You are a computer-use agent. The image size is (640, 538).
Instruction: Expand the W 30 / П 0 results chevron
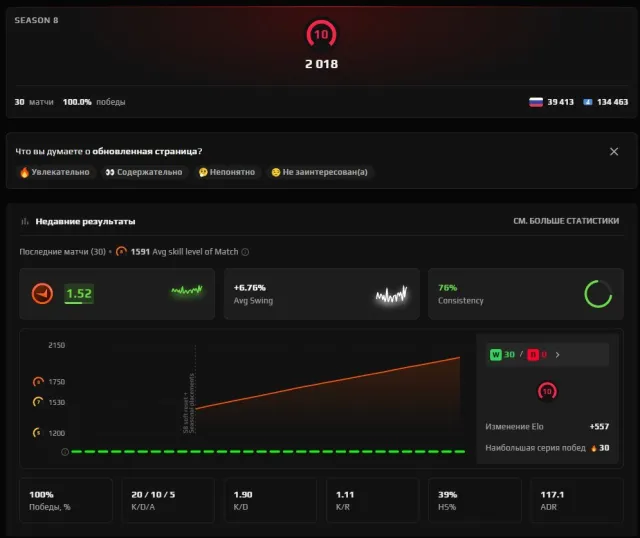(557, 355)
